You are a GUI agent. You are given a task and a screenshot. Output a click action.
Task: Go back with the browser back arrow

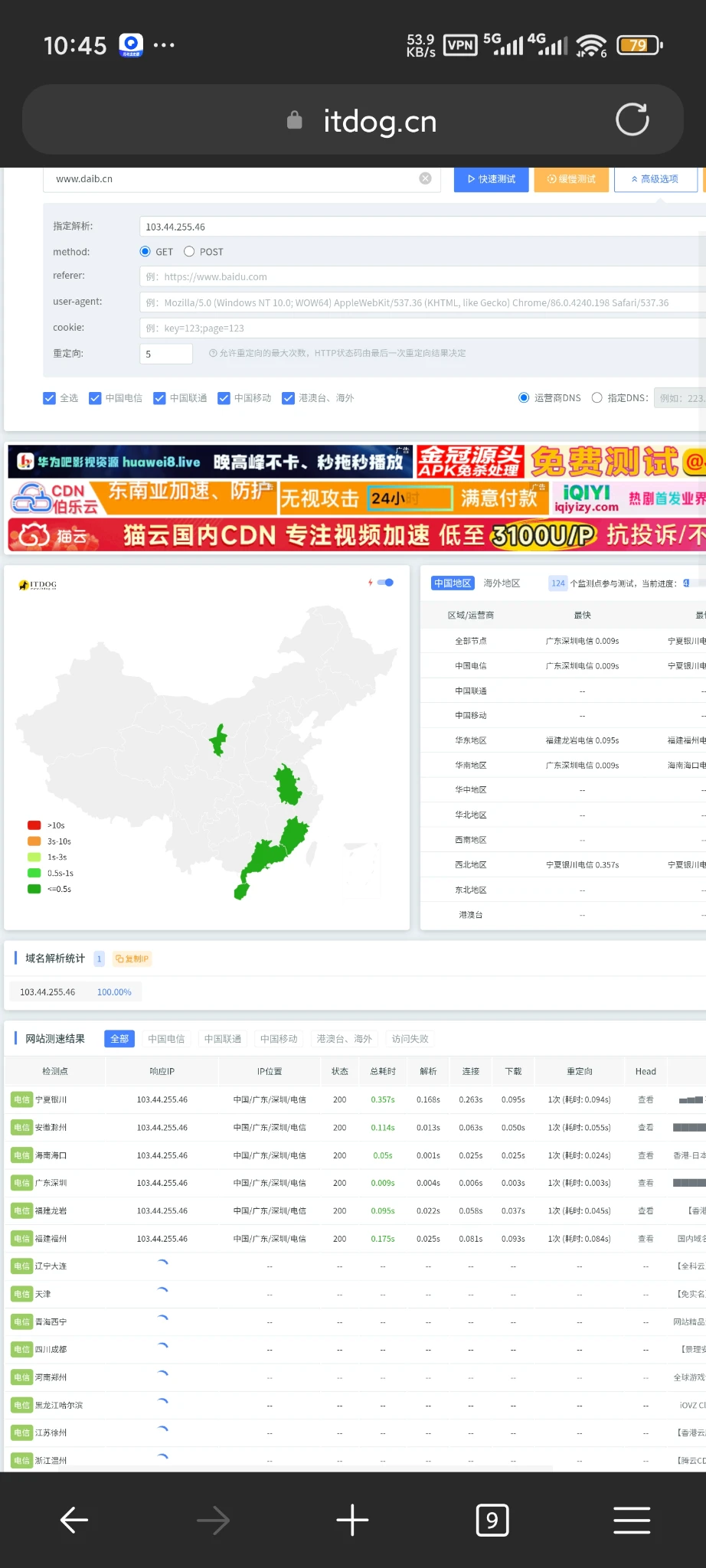pos(74,1520)
